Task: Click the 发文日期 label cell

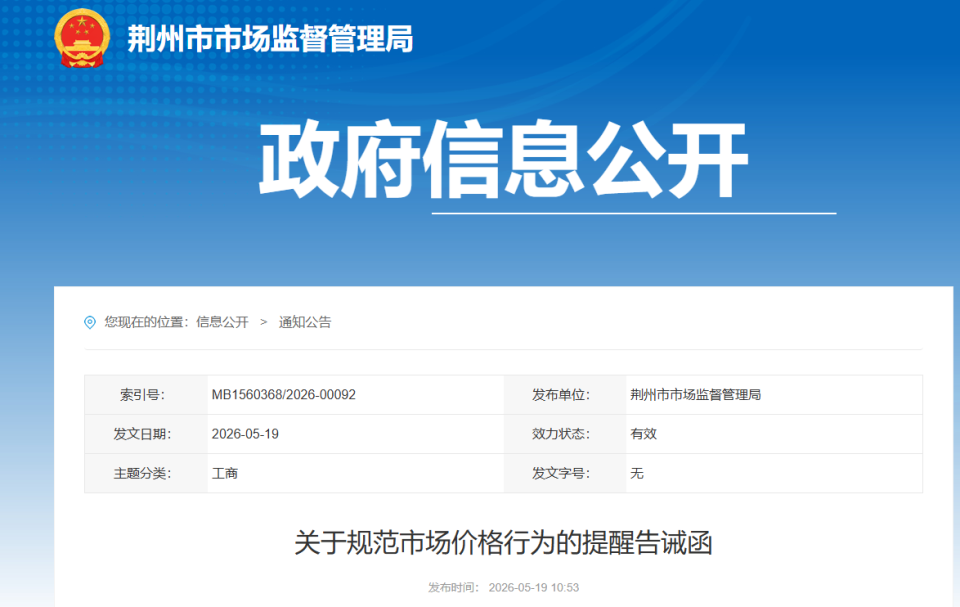Action: coord(146,434)
